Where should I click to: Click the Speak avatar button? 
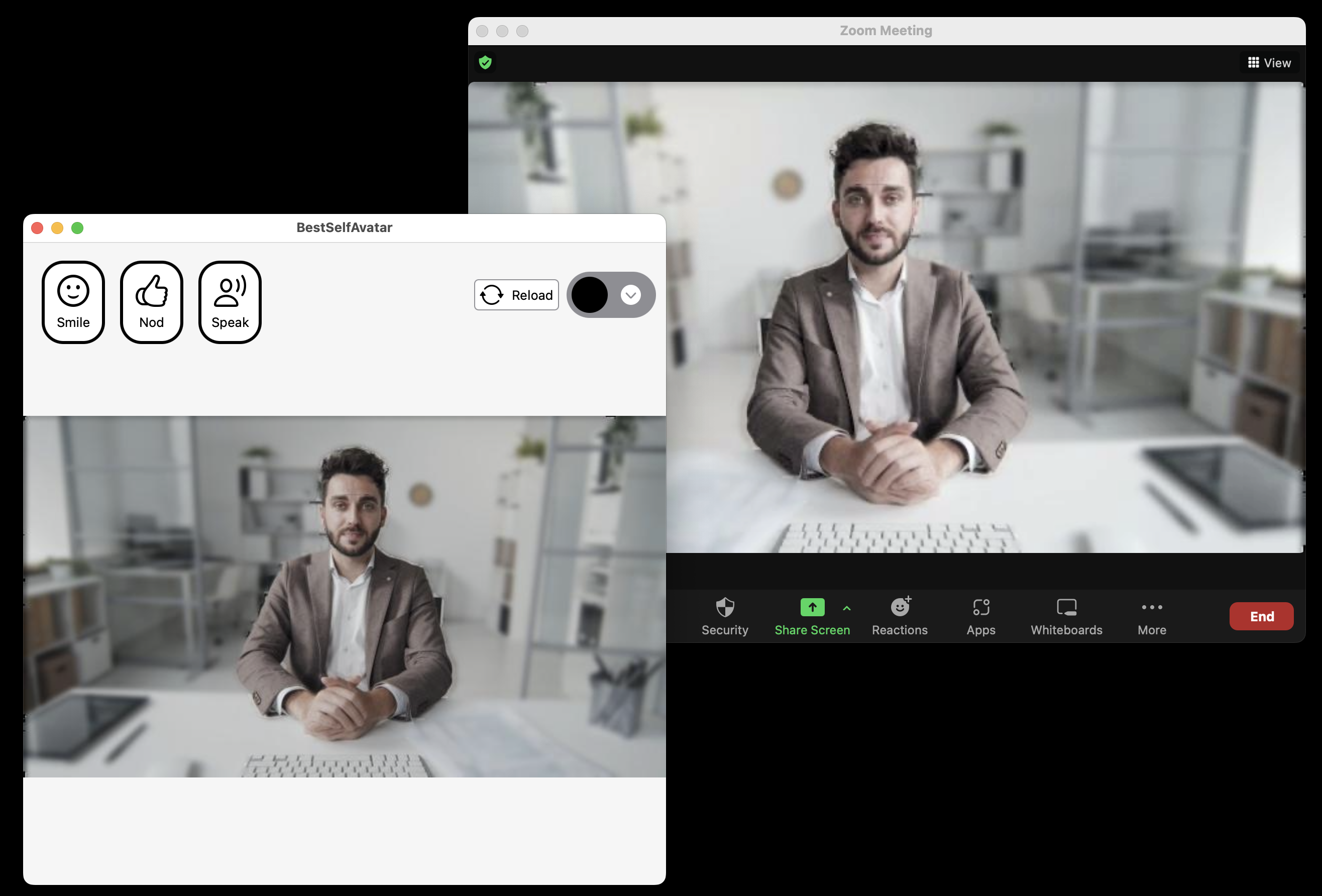[230, 302]
